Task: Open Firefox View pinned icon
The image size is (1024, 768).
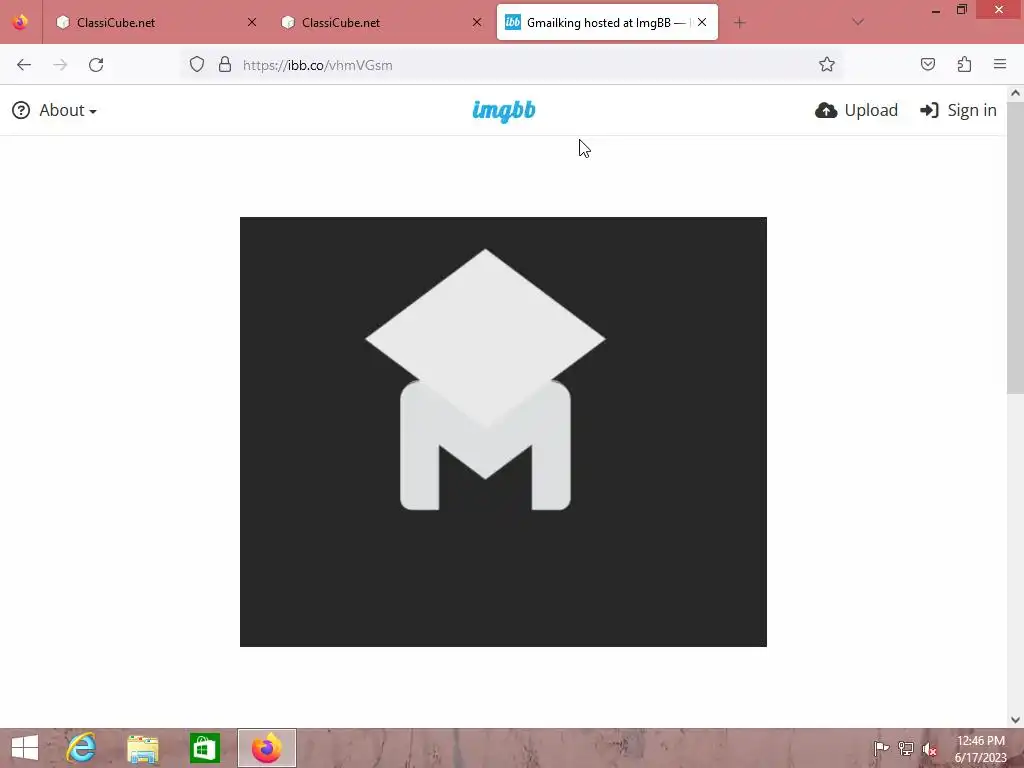Action: click(20, 22)
